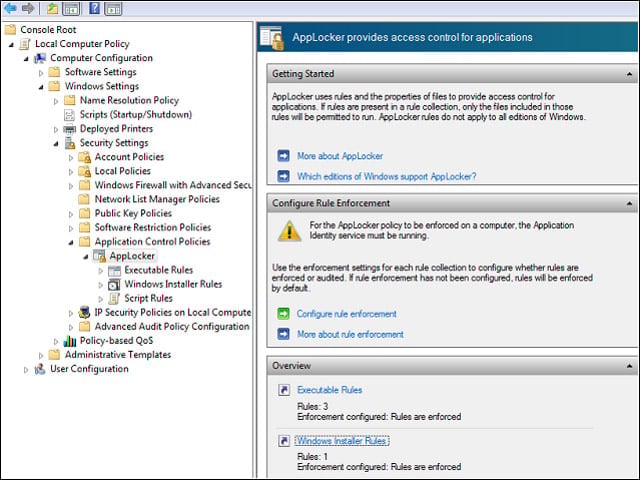640x480 pixels.
Task: Collapse the Computer Configuration node
Action: tap(26, 58)
